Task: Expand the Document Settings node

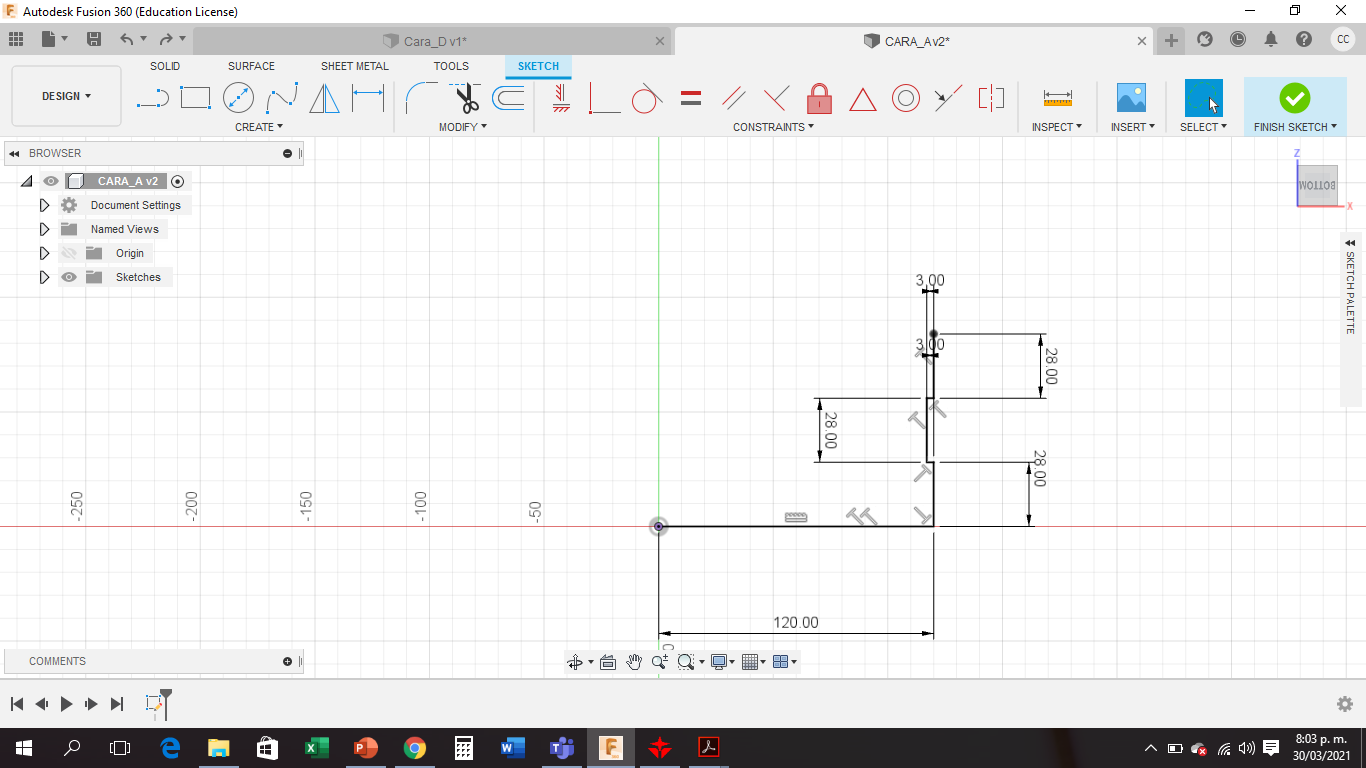Action: 44,205
